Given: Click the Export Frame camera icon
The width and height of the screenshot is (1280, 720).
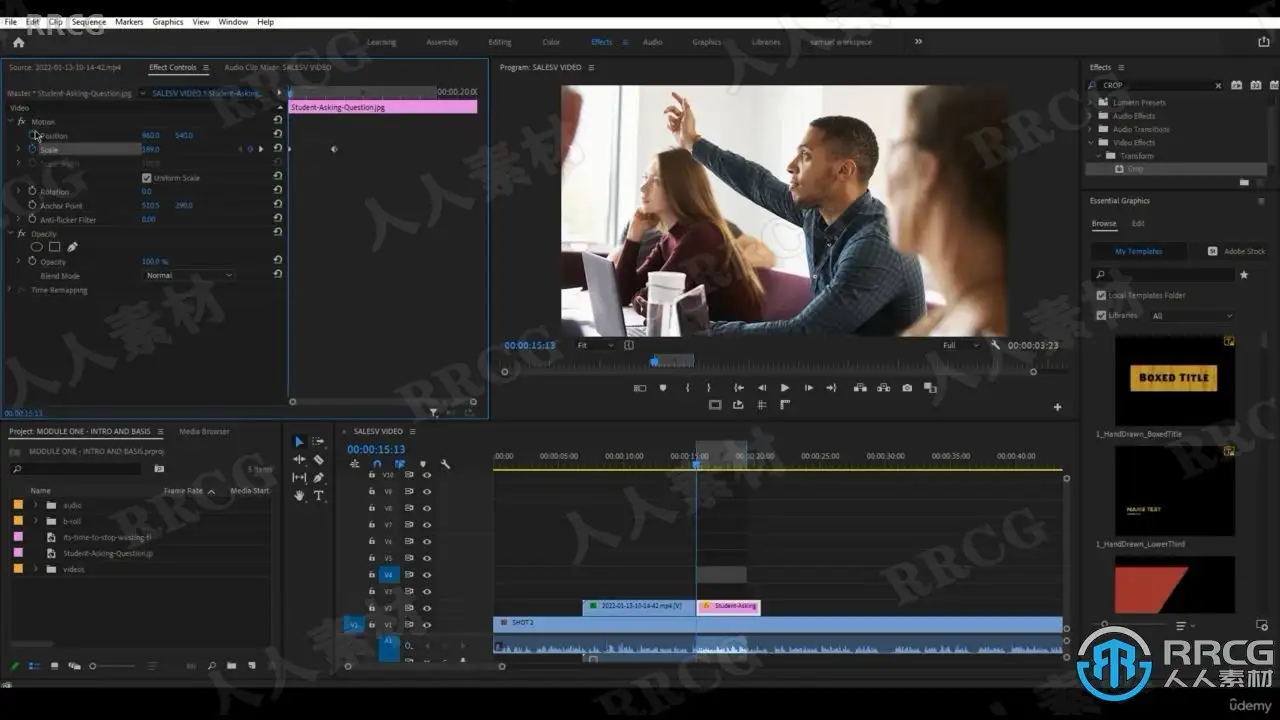Looking at the screenshot, I should (x=907, y=388).
